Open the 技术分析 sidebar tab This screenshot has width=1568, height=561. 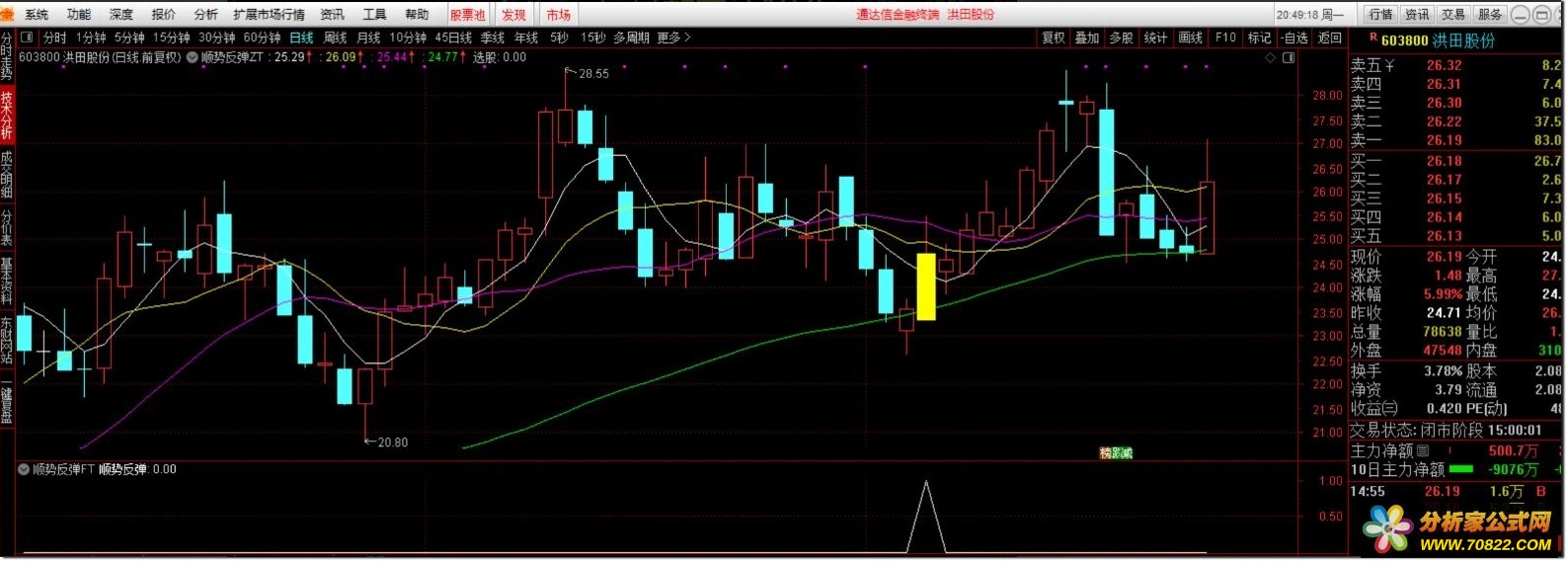pos(7,115)
